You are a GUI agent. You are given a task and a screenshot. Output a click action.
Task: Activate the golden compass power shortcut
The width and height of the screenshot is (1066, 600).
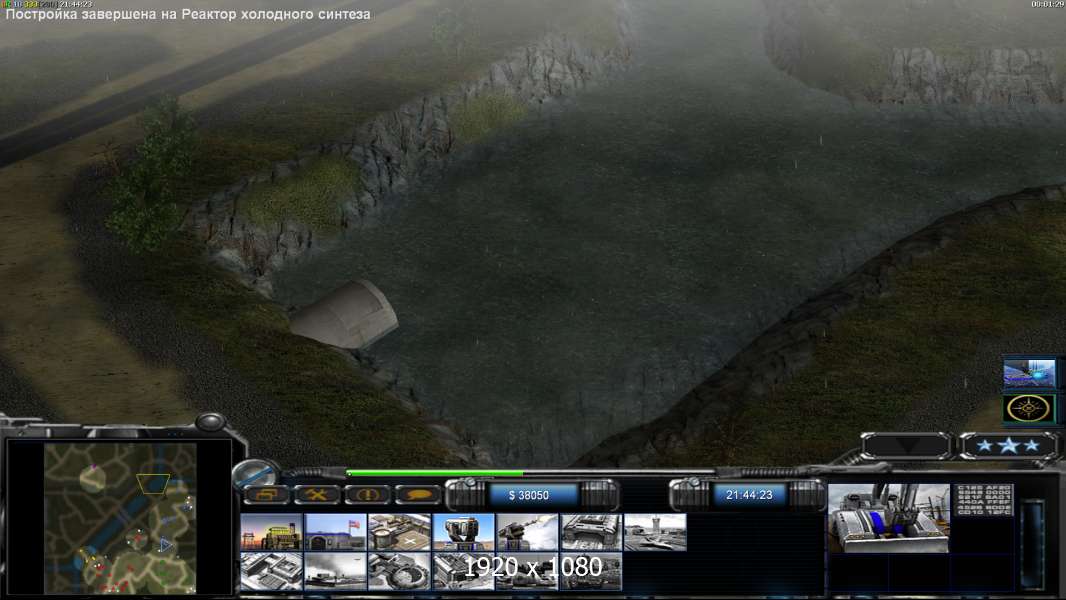pyautogui.click(x=1029, y=408)
